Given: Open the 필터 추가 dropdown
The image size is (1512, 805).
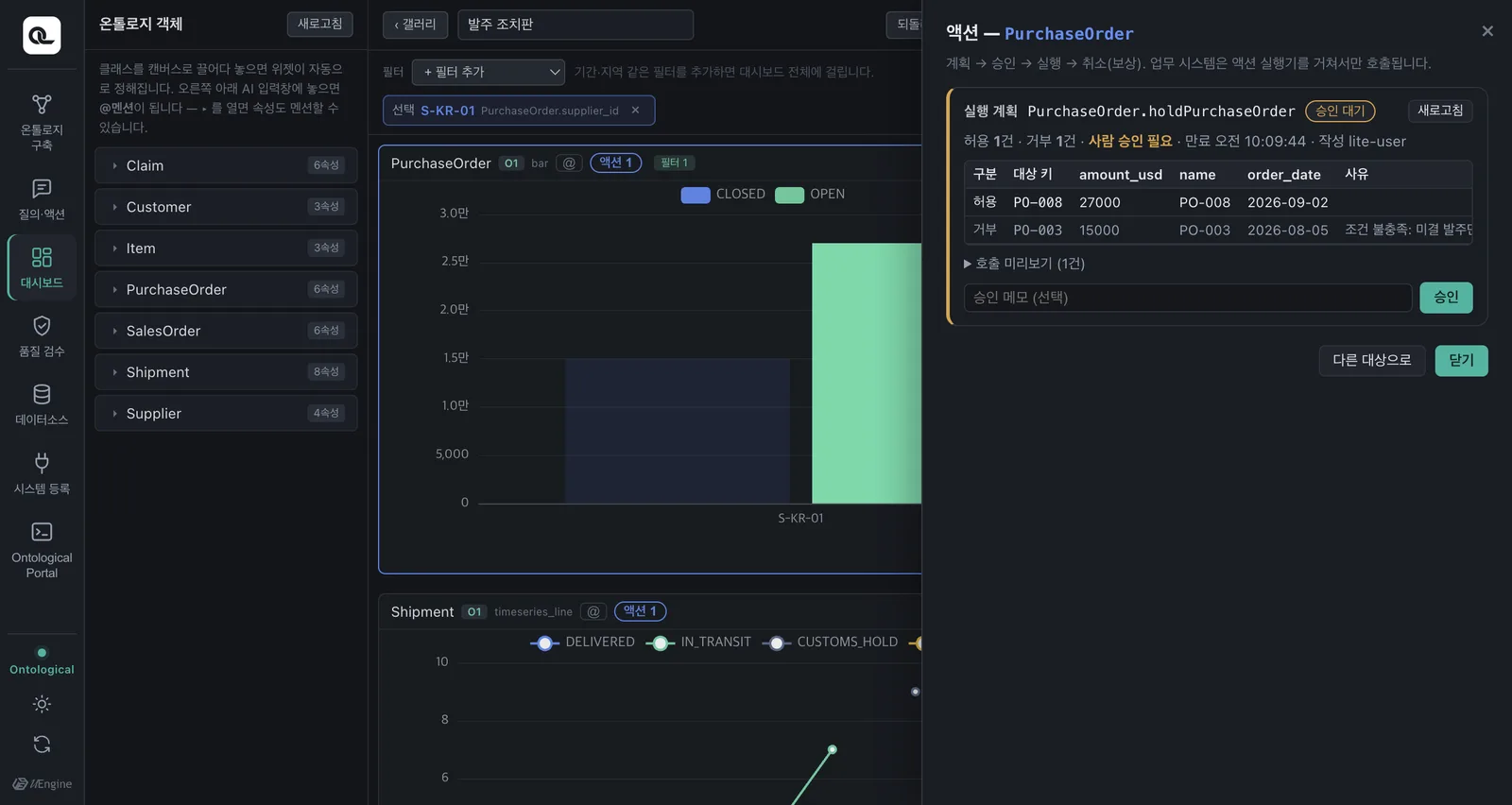Looking at the screenshot, I should (489, 72).
